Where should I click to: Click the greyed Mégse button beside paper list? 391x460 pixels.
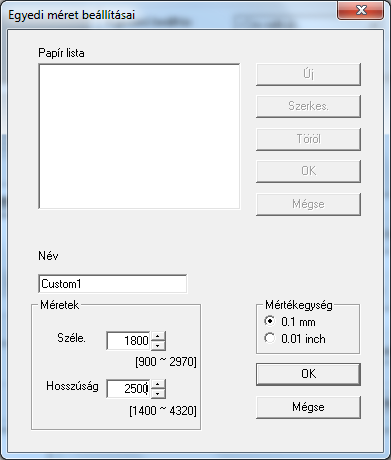click(x=308, y=204)
